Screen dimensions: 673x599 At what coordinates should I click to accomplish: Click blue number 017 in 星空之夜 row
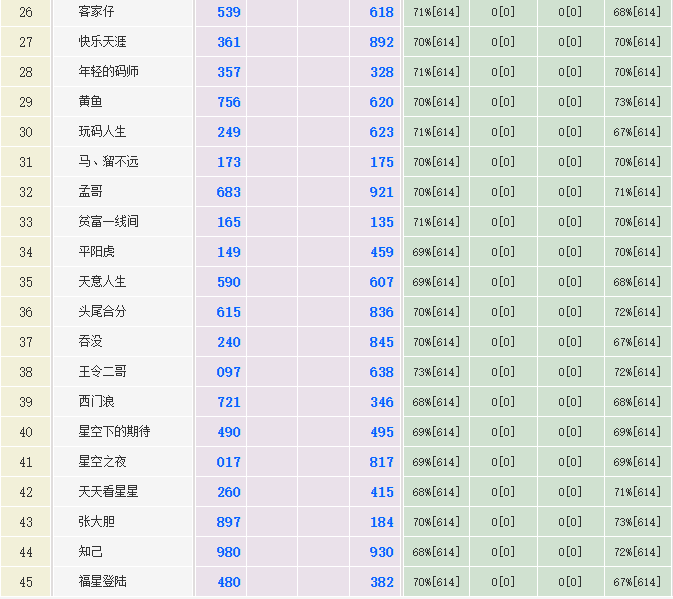(x=229, y=462)
